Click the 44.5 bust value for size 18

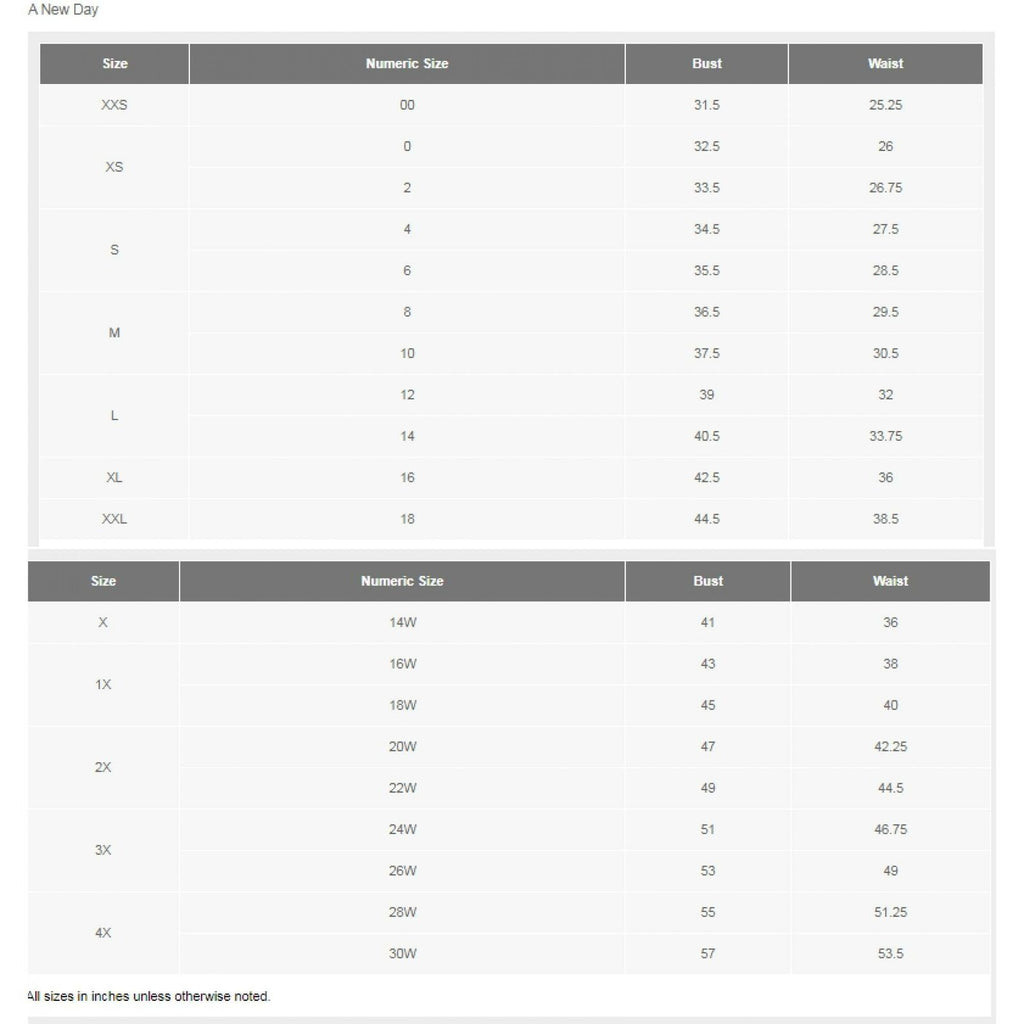706,519
